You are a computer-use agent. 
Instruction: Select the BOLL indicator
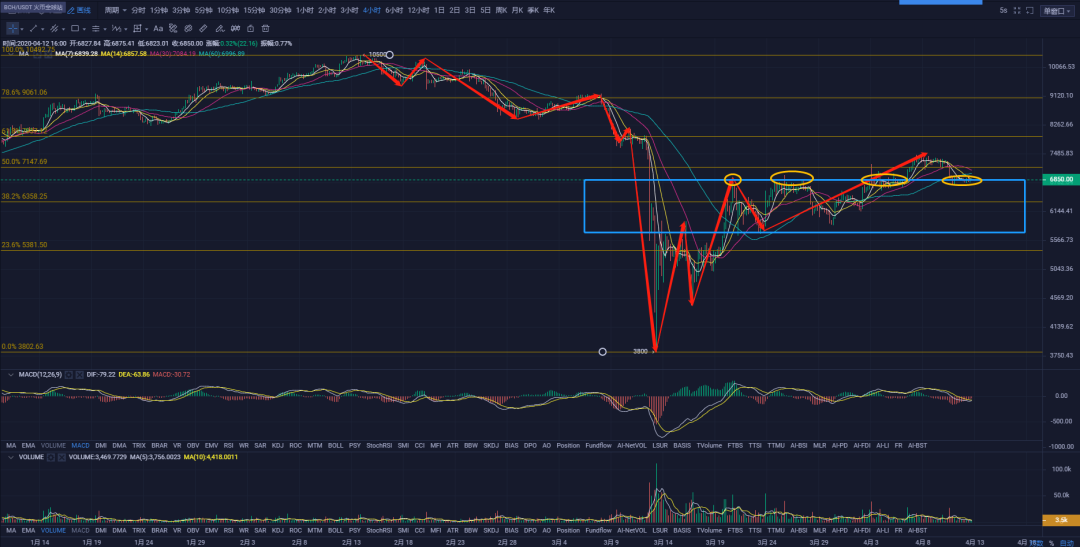click(335, 445)
